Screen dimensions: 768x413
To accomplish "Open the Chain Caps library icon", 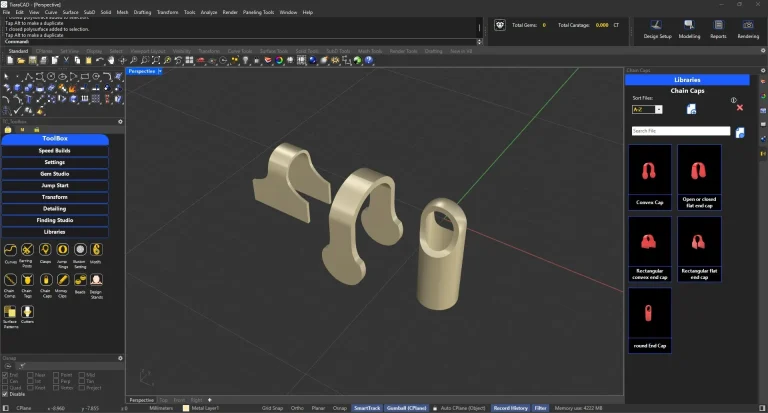I will click(45, 280).
